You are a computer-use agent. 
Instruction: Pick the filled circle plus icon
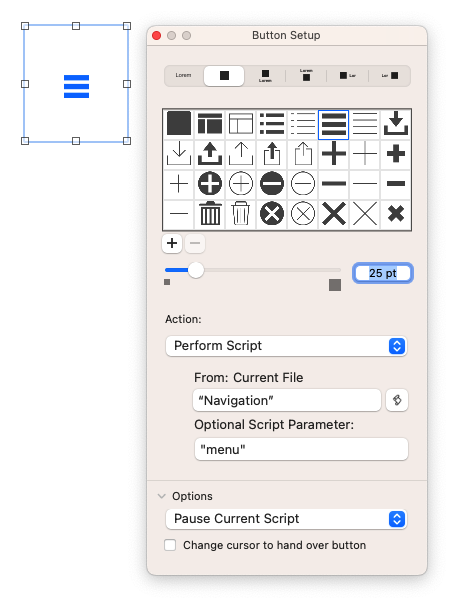[x=210, y=183]
